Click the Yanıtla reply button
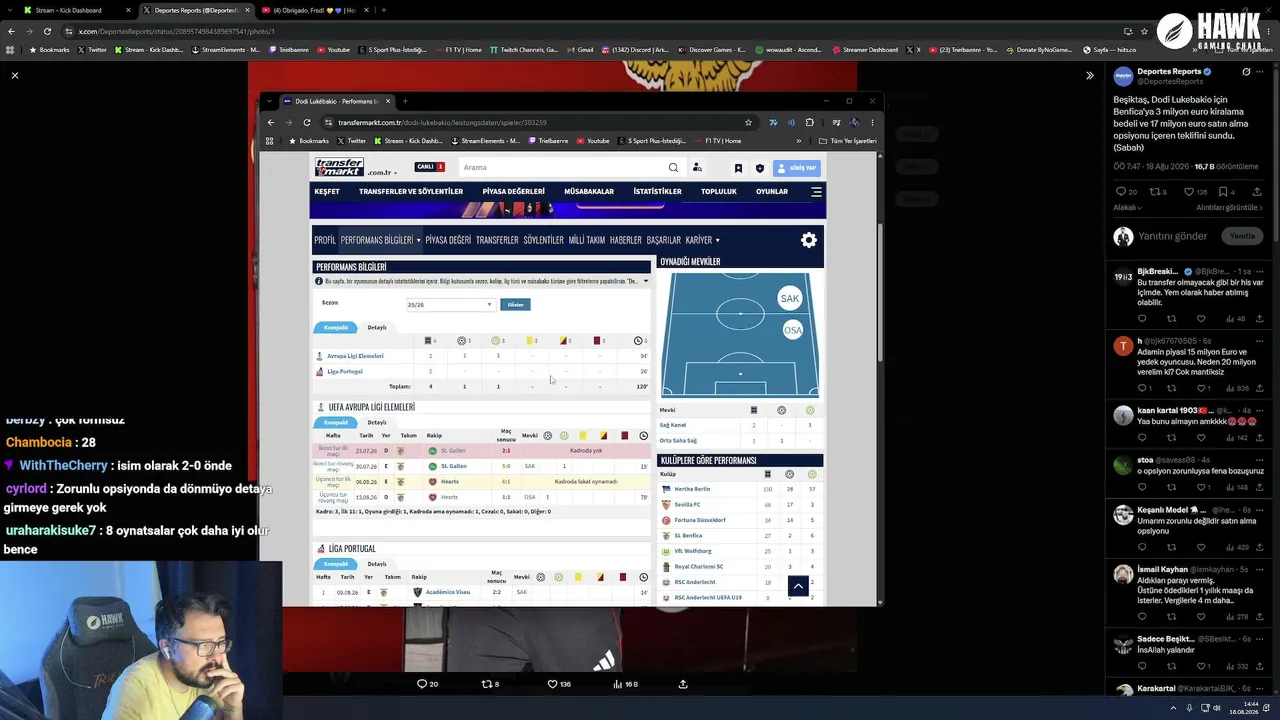Viewport: 1280px width, 720px height. pyautogui.click(x=1242, y=236)
